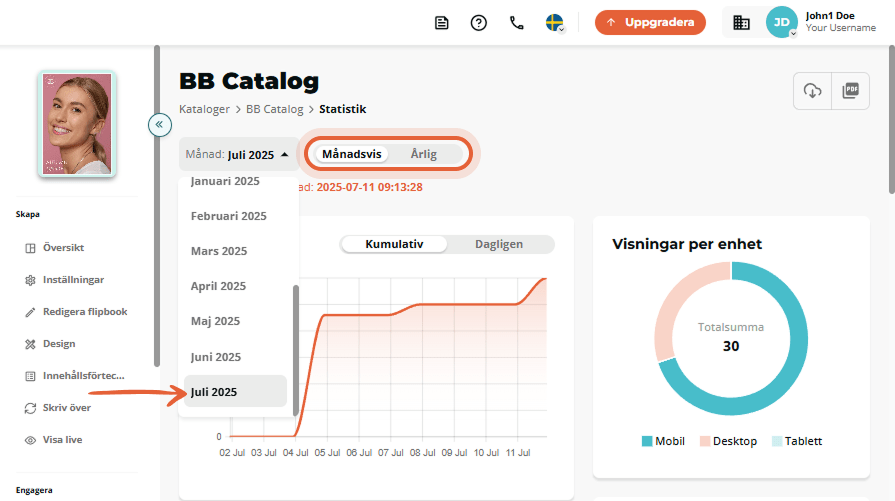The image size is (895, 501).
Task: Click the Uppgradera button
Action: pyautogui.click(x=650, y=22)
